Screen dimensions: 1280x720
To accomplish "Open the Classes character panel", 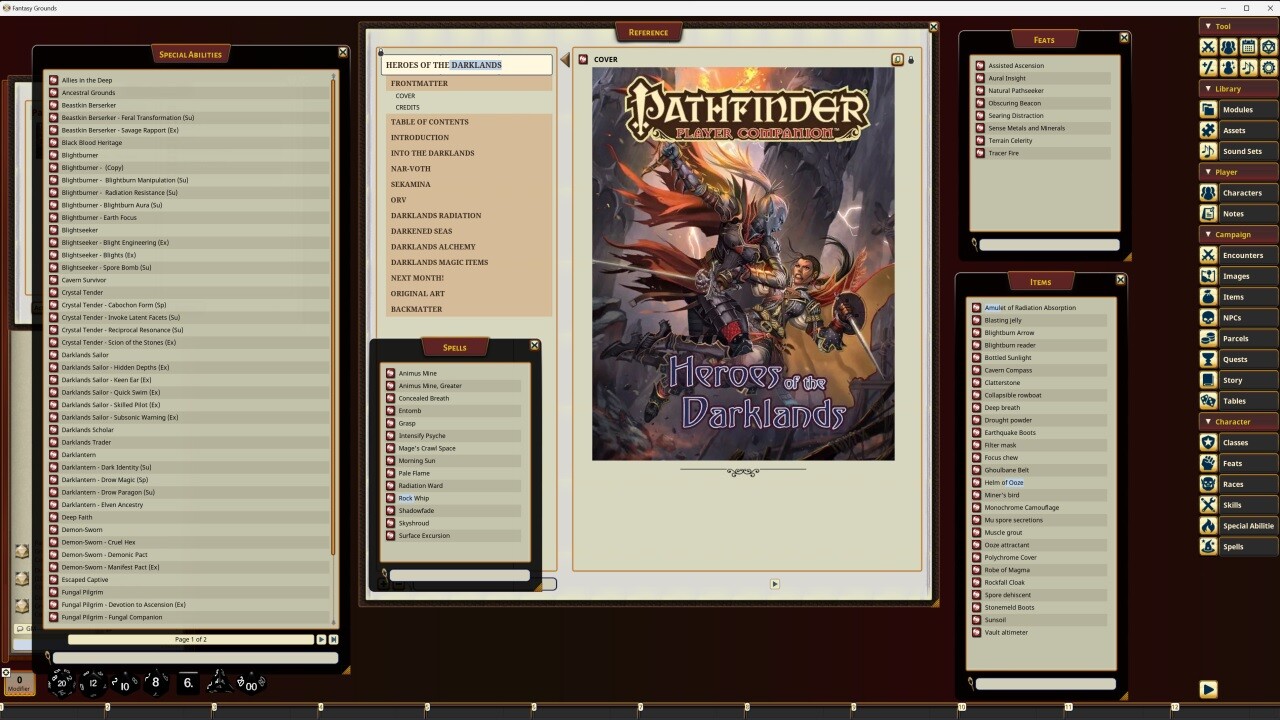I will (x=1243, y=442).
